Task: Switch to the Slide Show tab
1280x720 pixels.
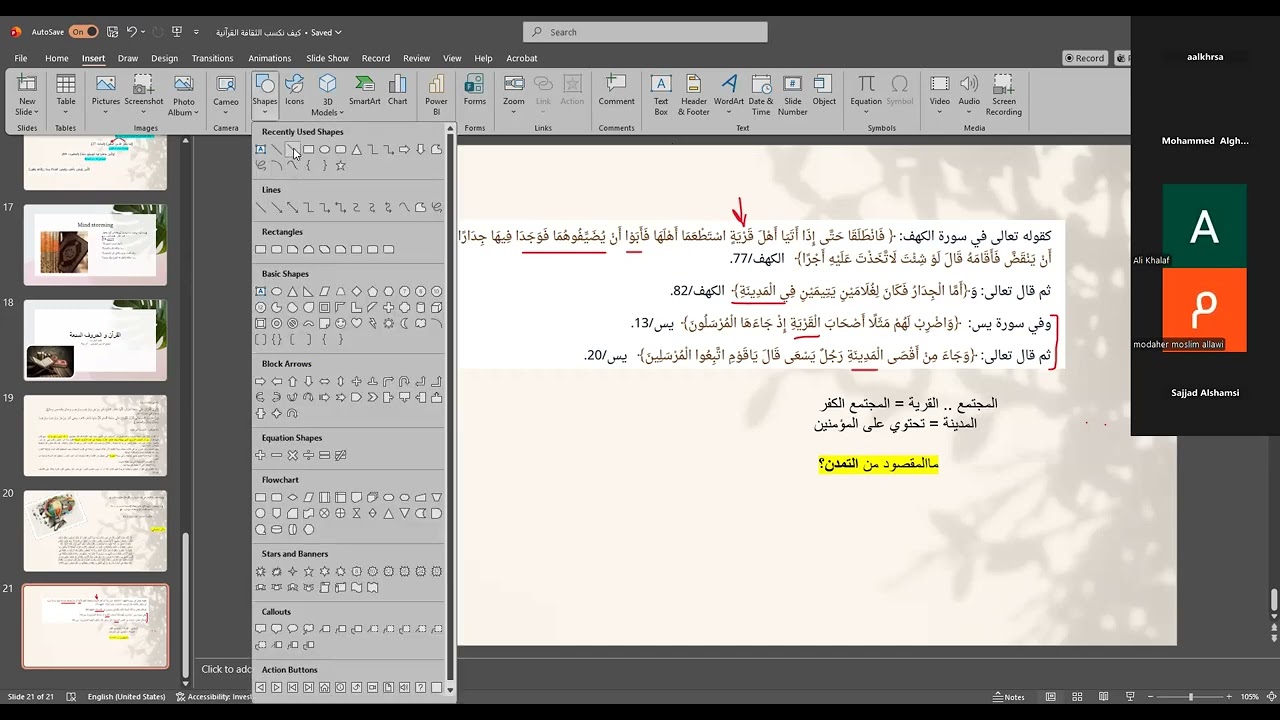Action: point(328,58)
